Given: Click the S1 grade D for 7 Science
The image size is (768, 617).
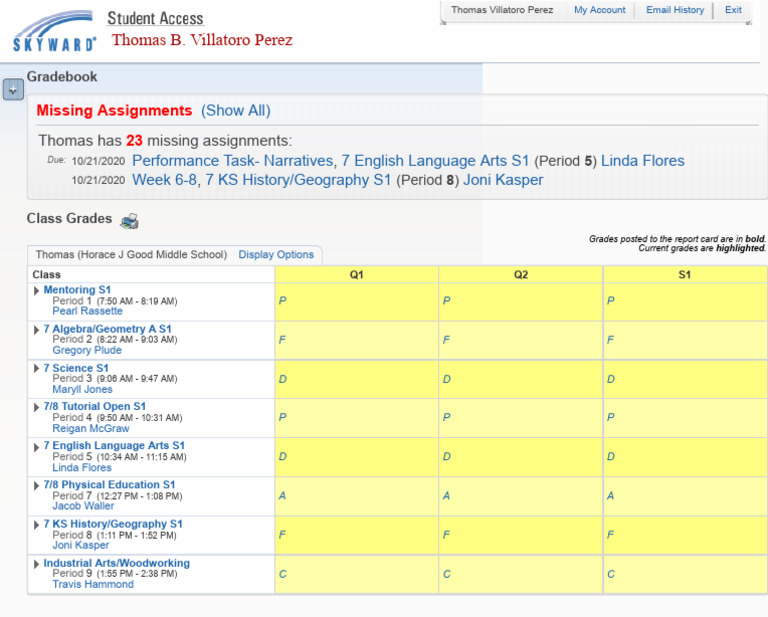Looking at the screenshot, I should [611, 379].
